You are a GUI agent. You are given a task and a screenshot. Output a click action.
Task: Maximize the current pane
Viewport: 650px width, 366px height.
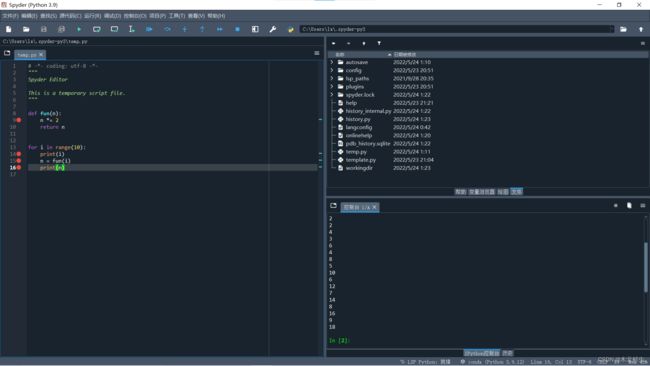pos(255,29)
